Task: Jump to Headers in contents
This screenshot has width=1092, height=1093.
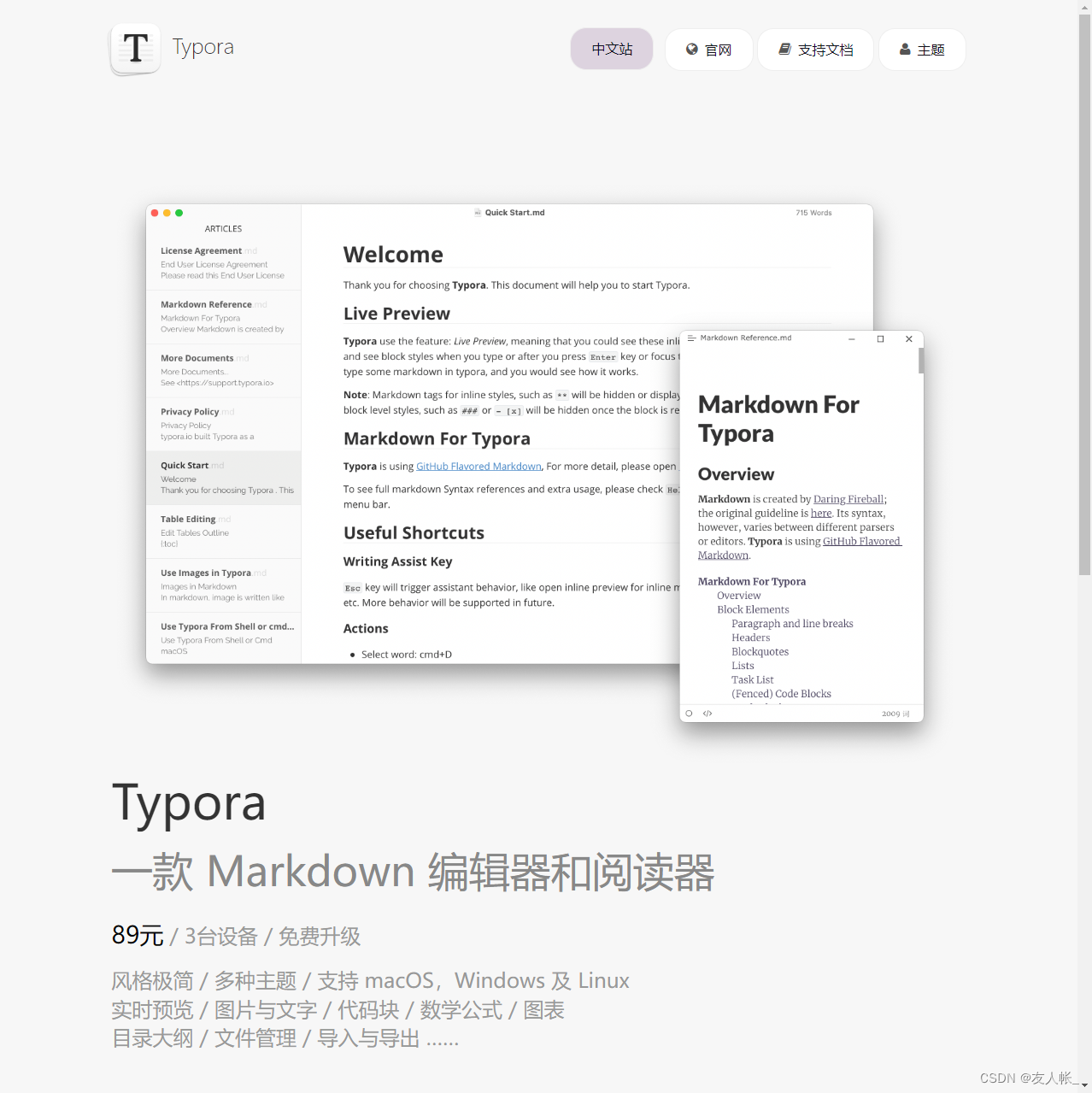Action: pos(750,638)
